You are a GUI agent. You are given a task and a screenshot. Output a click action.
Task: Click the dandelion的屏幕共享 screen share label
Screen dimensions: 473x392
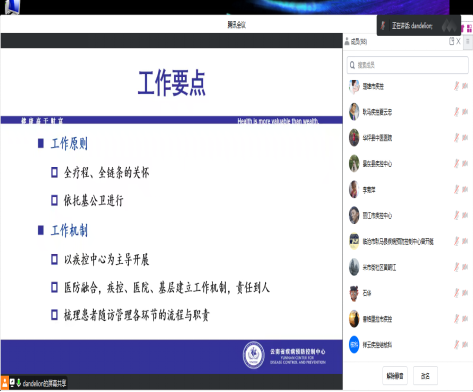click(44, 383)
